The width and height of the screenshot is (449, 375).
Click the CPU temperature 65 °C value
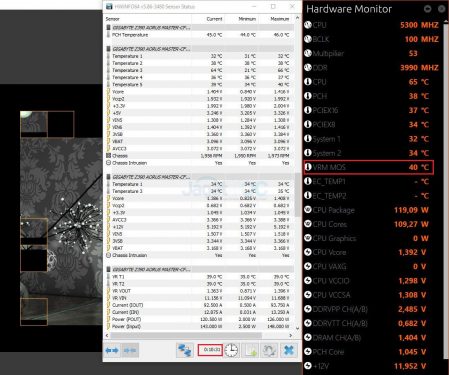tap(419, 82)
